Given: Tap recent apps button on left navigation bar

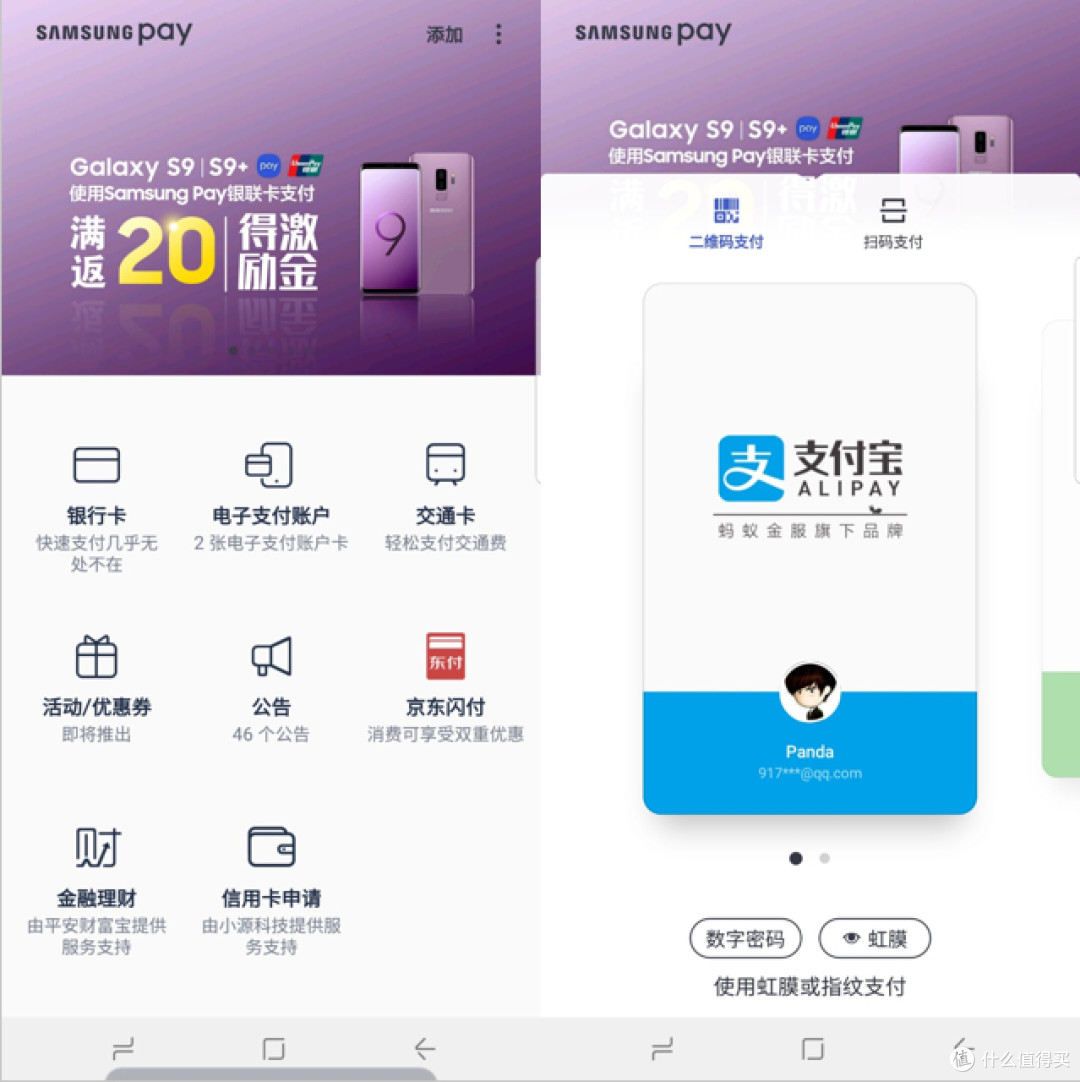Looking at the screenshot, I should click(x=123, y=1049).
